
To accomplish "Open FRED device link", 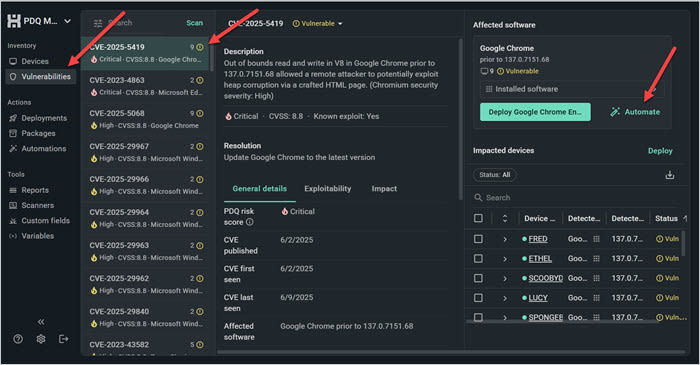I will point(538,239).
